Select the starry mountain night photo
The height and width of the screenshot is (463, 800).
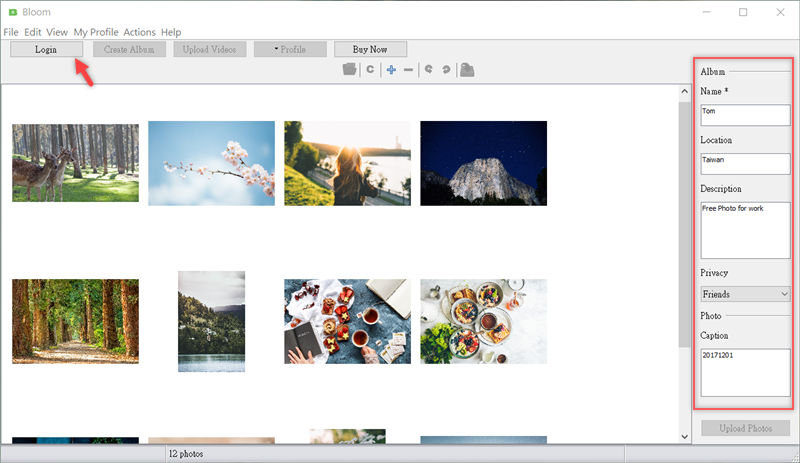pyautogui.click(x=483, y=163)
